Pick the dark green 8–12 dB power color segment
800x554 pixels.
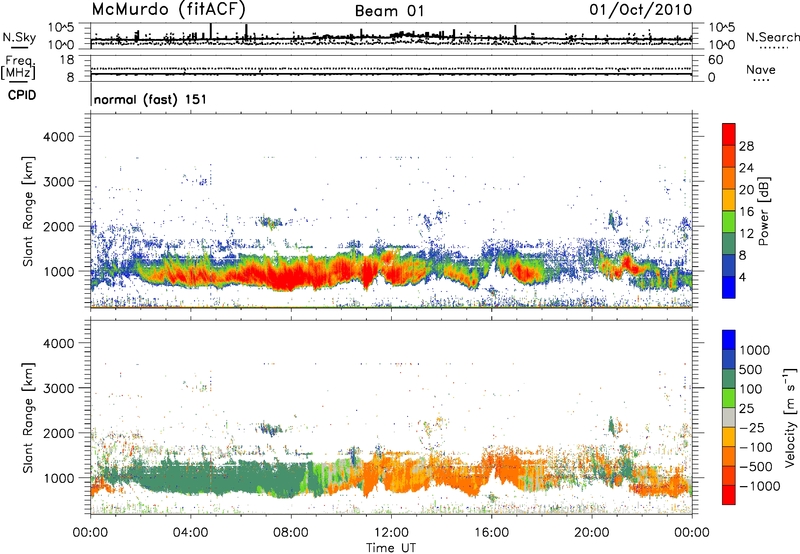(x=729, y=244)
